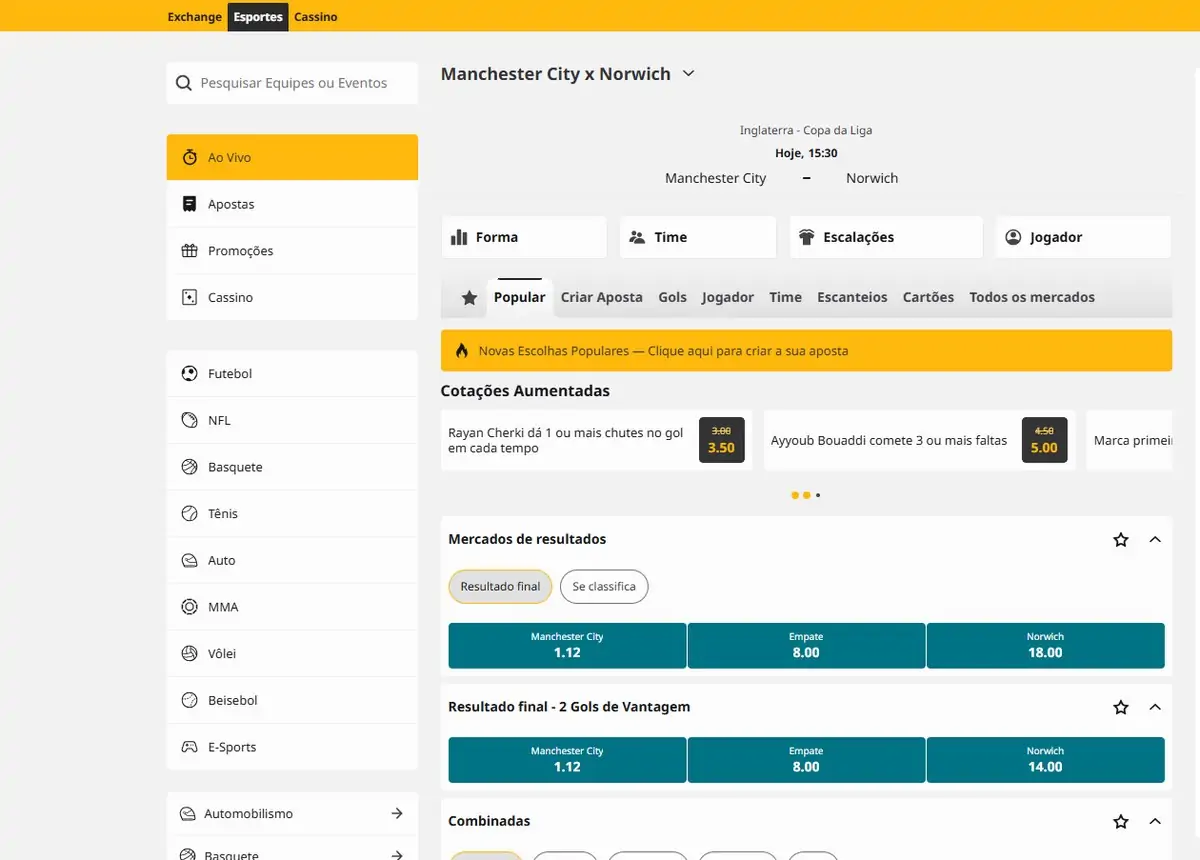The width and height of the screenshot is (1200, 860).
Task: Collapse the Combinadas section
Action: [1155, 822]
